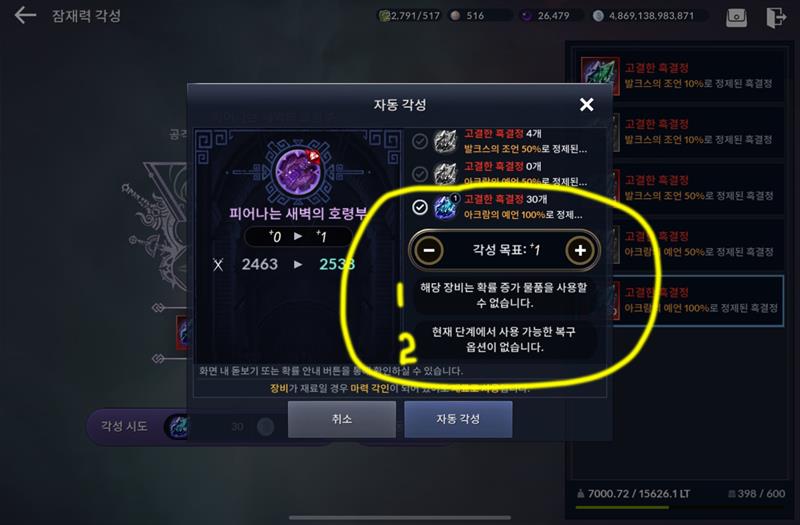Click the 각성 시도 button at bottom left
The width and height of the screenshot is (800, 525).
pyautogui.click(x=124, y=426)
